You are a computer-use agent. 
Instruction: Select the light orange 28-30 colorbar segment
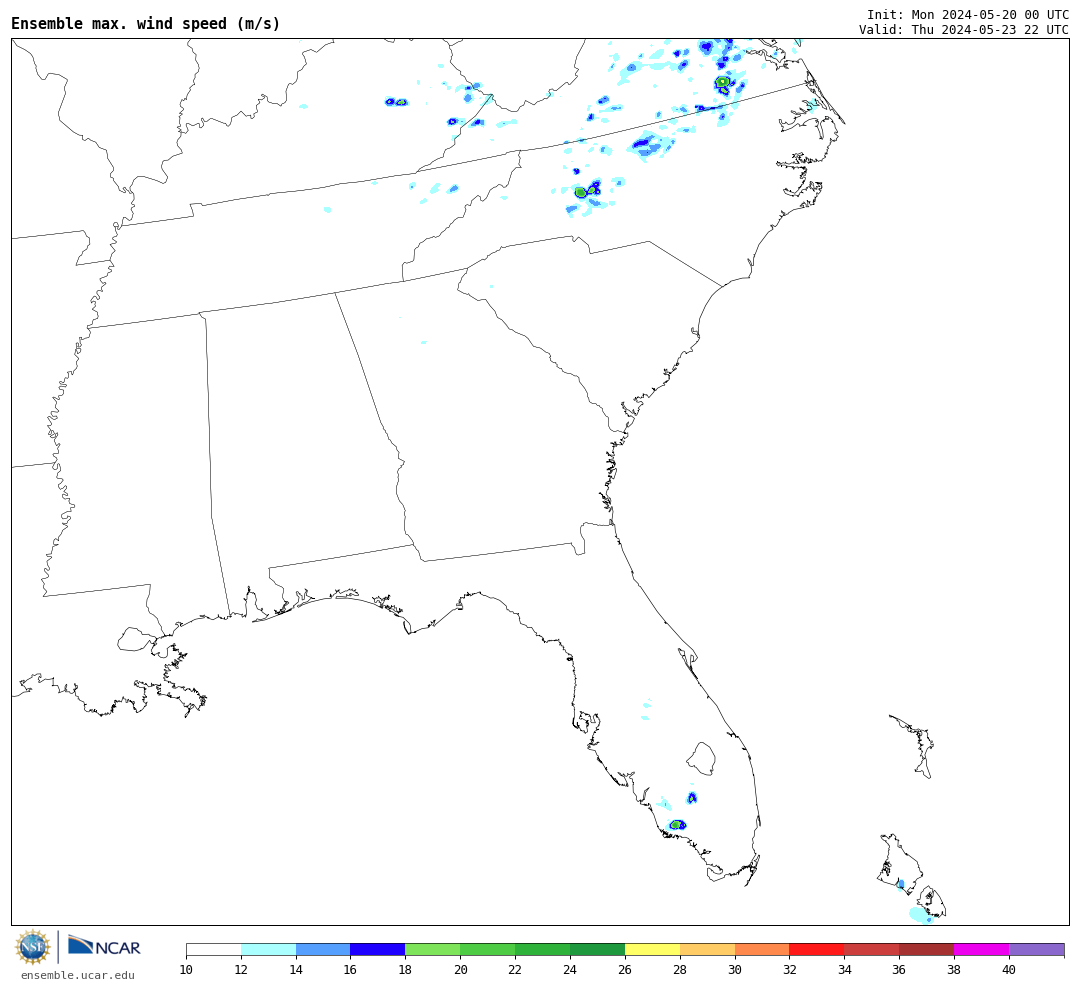tap(707, 950)
